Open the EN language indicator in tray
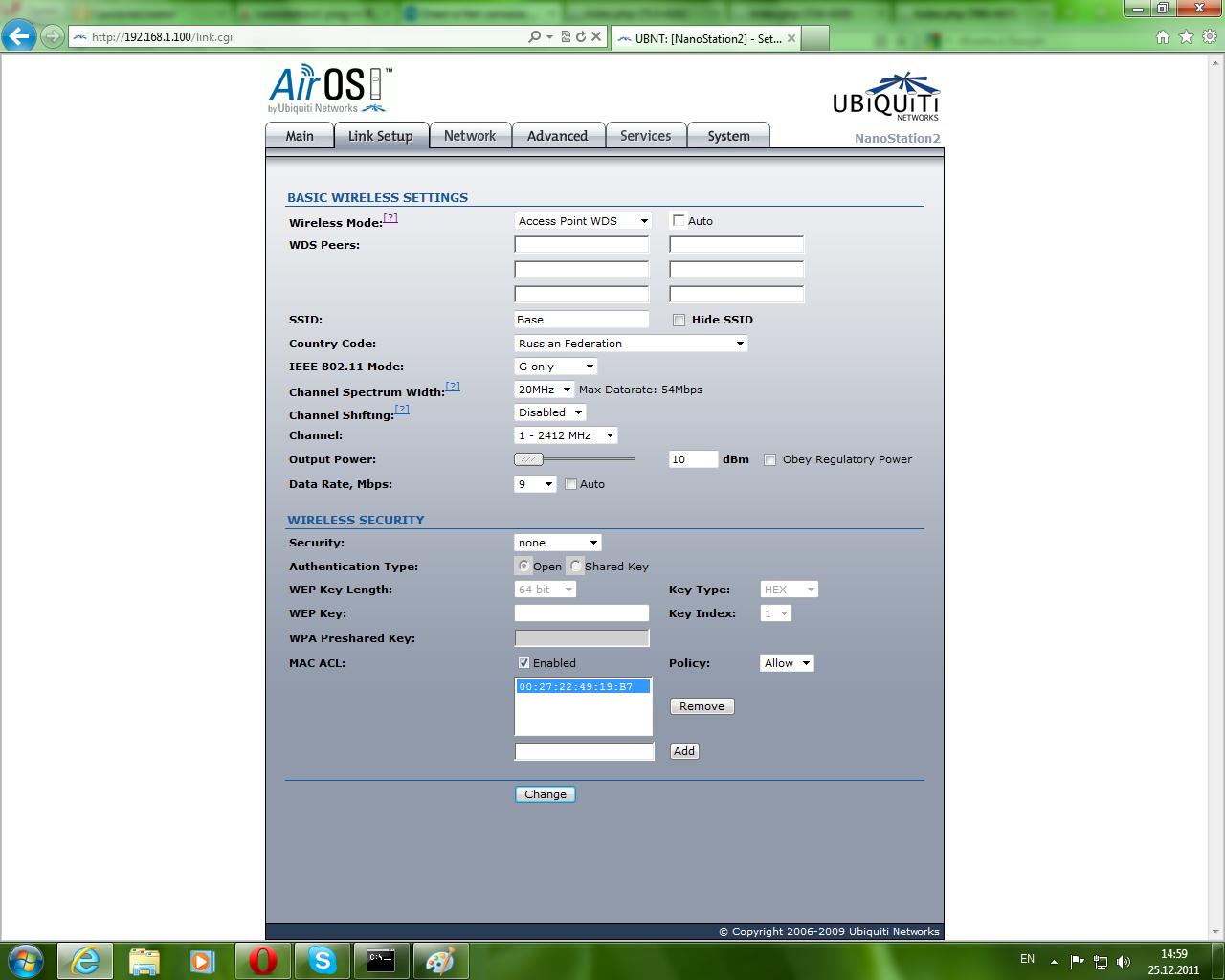This screenshot has height=980, width=1225. point(1027,959)
